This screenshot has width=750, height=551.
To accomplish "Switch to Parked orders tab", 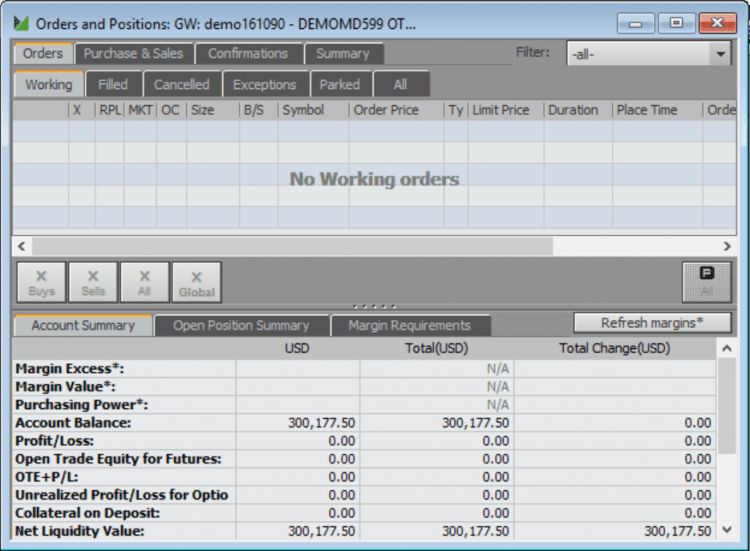I will tap(339, 85).
